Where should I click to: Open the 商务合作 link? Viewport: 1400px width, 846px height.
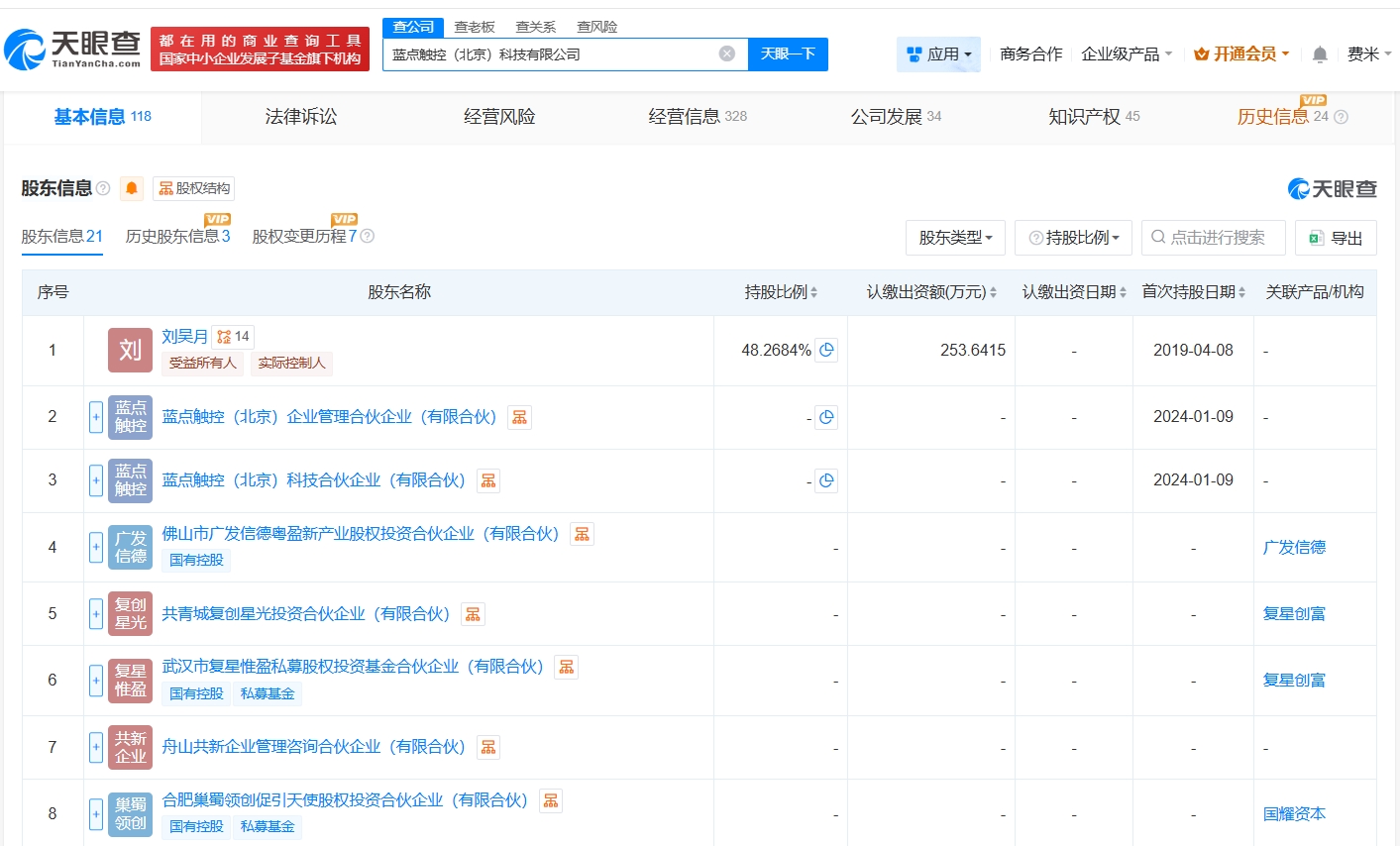tap(1031, 54)
